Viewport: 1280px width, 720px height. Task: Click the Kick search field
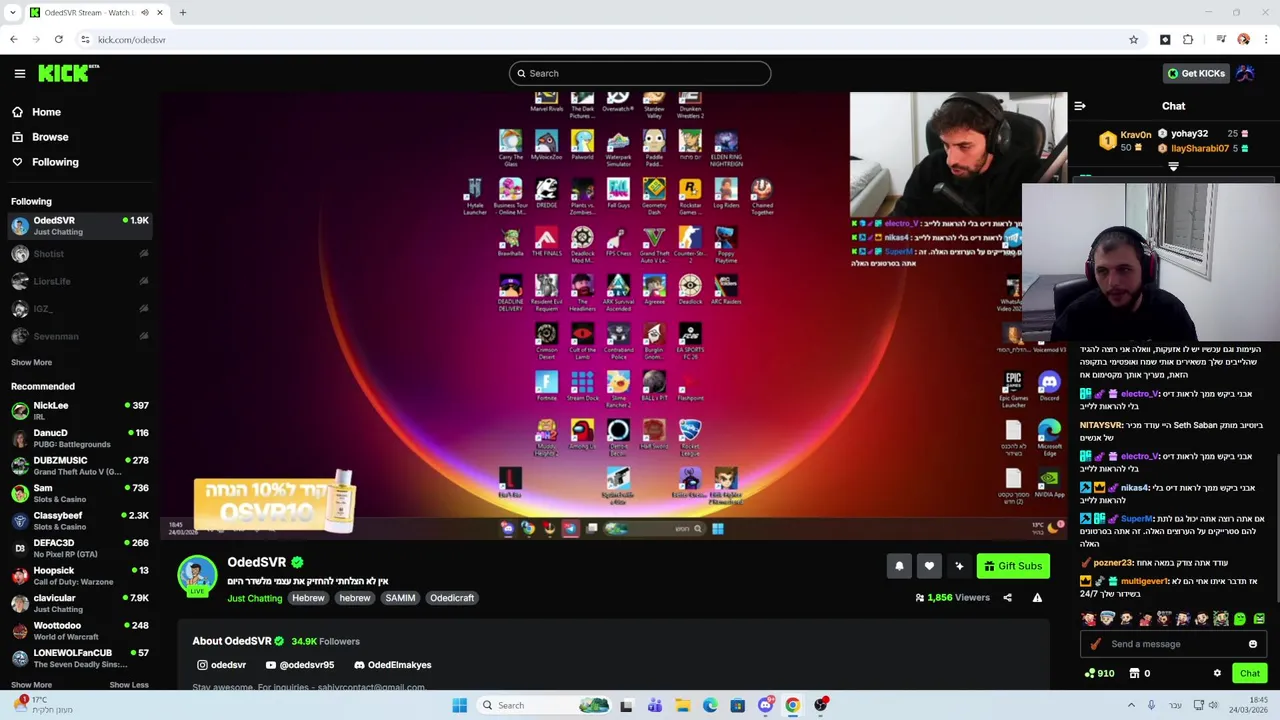coord(640,73)
